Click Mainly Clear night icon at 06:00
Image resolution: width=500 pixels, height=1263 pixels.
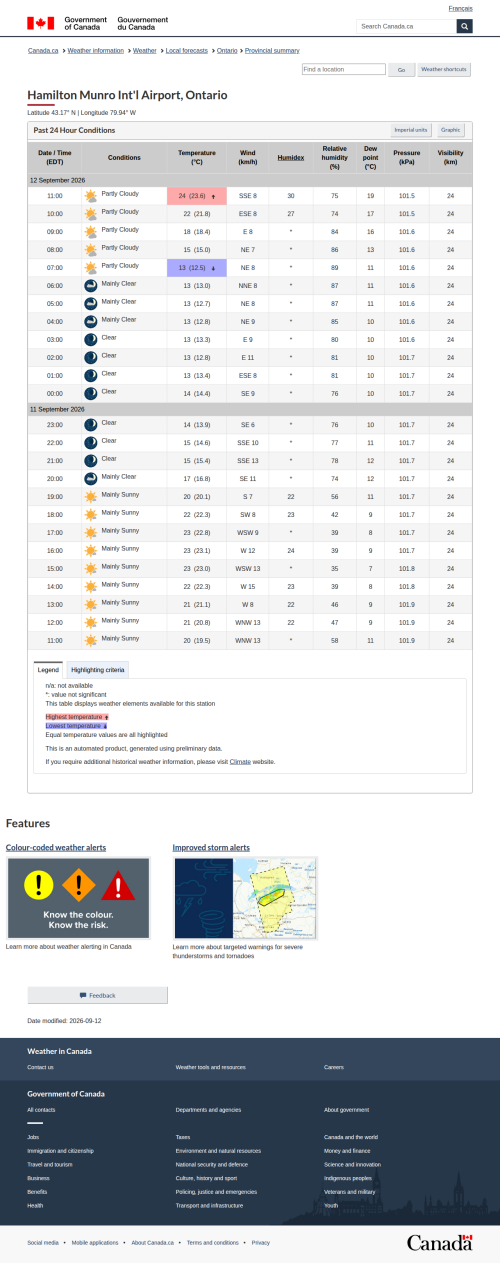91,286
